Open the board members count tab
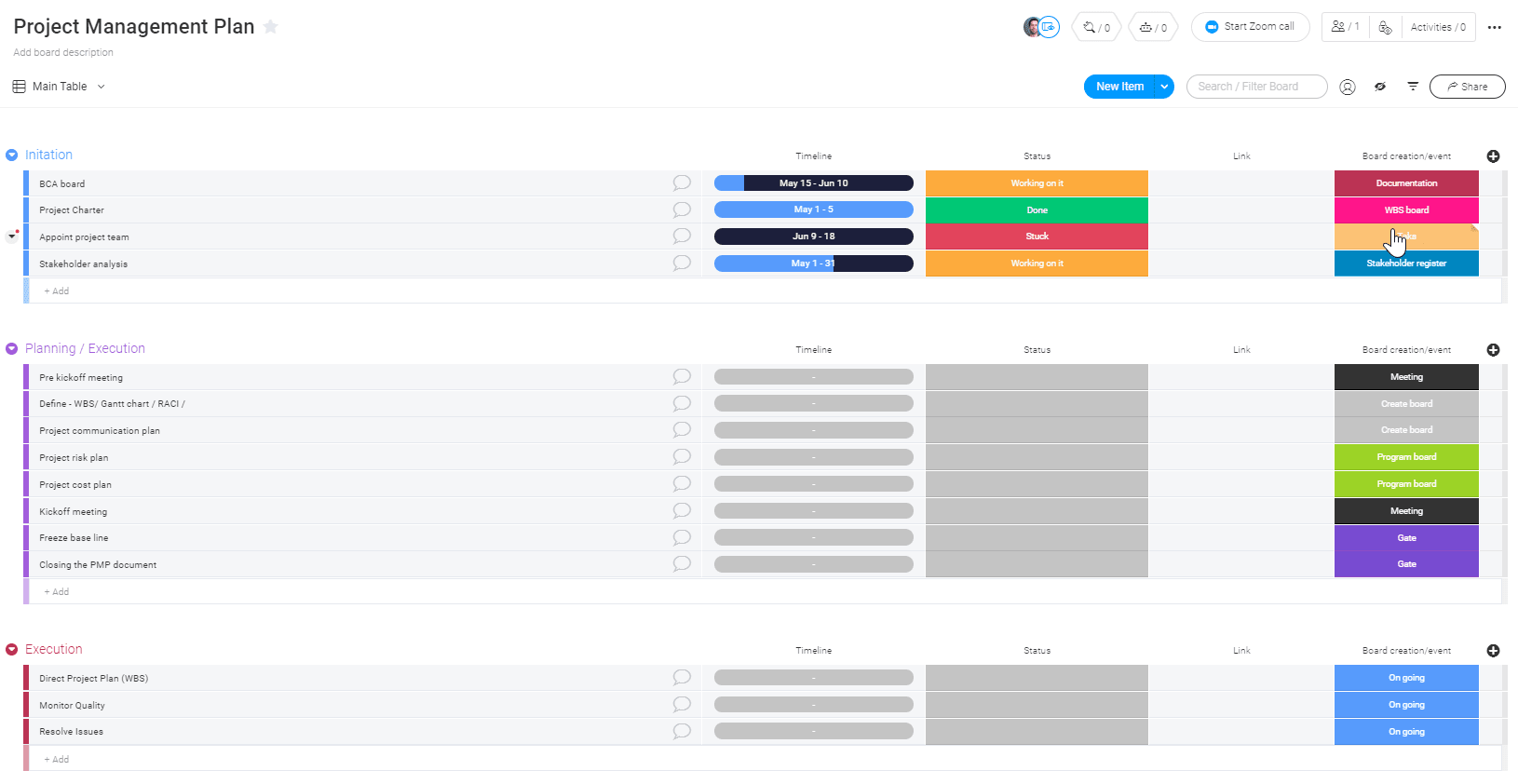 tap(1345, 27)
